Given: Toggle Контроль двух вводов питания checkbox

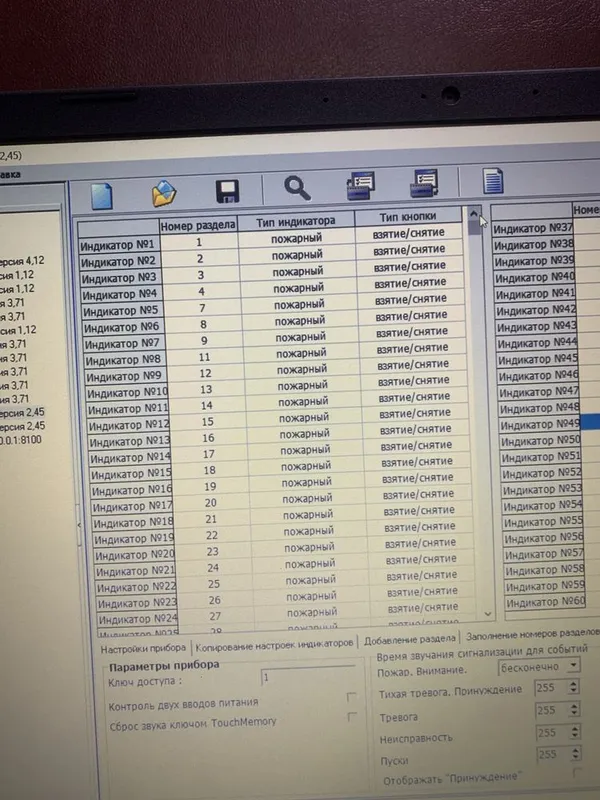Looking at the screenshot, I should 351,697.
